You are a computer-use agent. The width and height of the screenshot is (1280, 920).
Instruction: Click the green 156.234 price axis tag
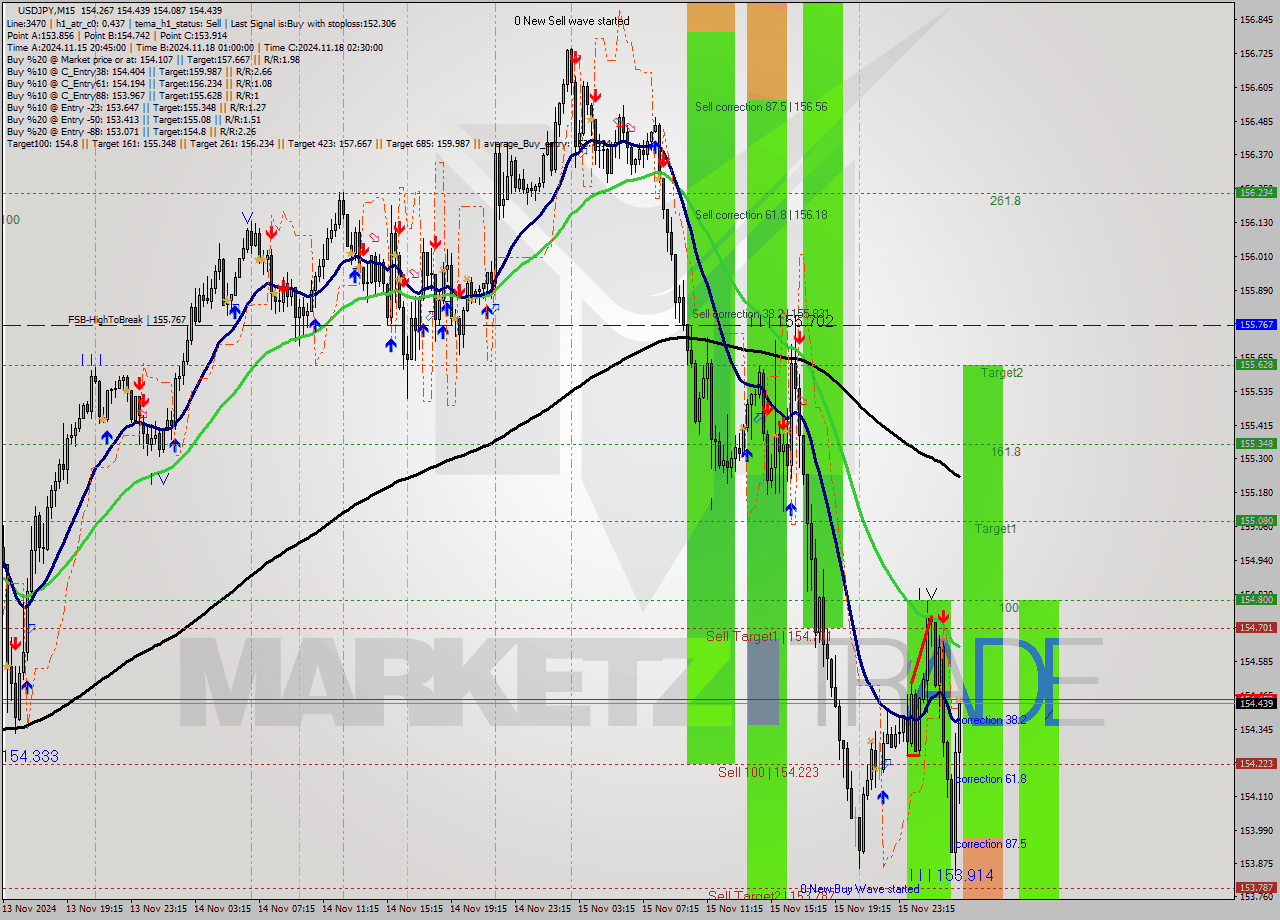(x=1256, y=192)
